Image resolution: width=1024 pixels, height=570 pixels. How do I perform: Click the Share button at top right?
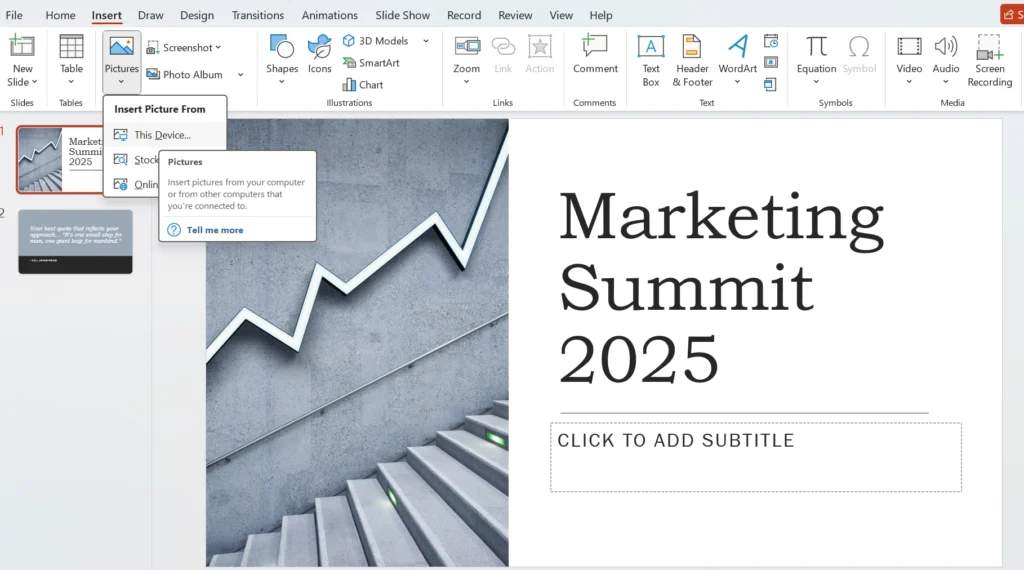(x=1012, y=14)
